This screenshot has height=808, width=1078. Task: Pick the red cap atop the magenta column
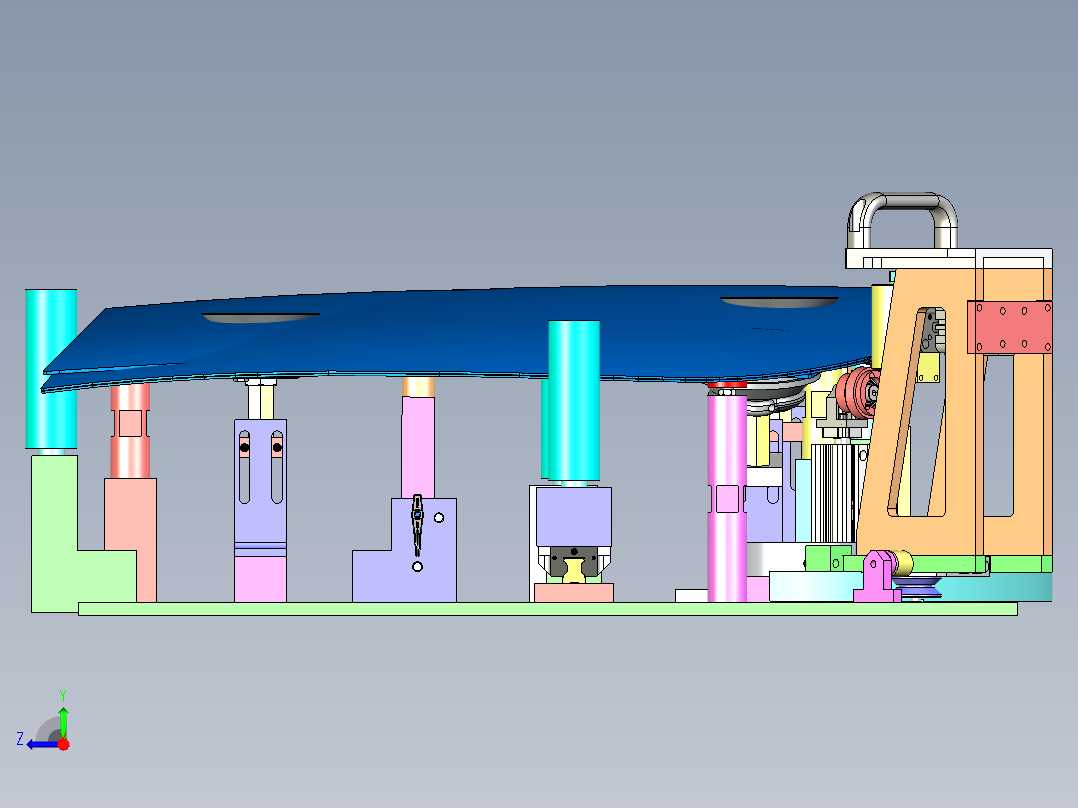727,384
